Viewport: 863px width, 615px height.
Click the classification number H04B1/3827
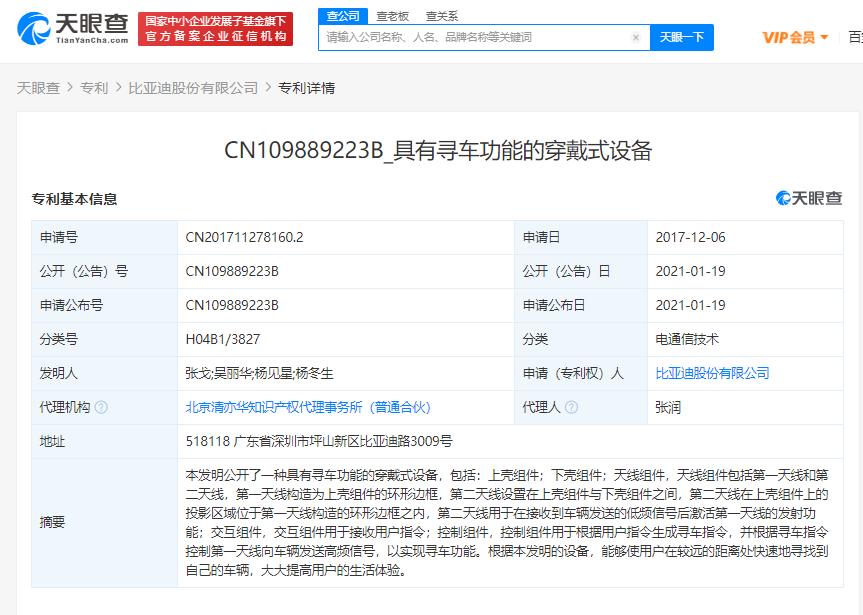[223, 339]
